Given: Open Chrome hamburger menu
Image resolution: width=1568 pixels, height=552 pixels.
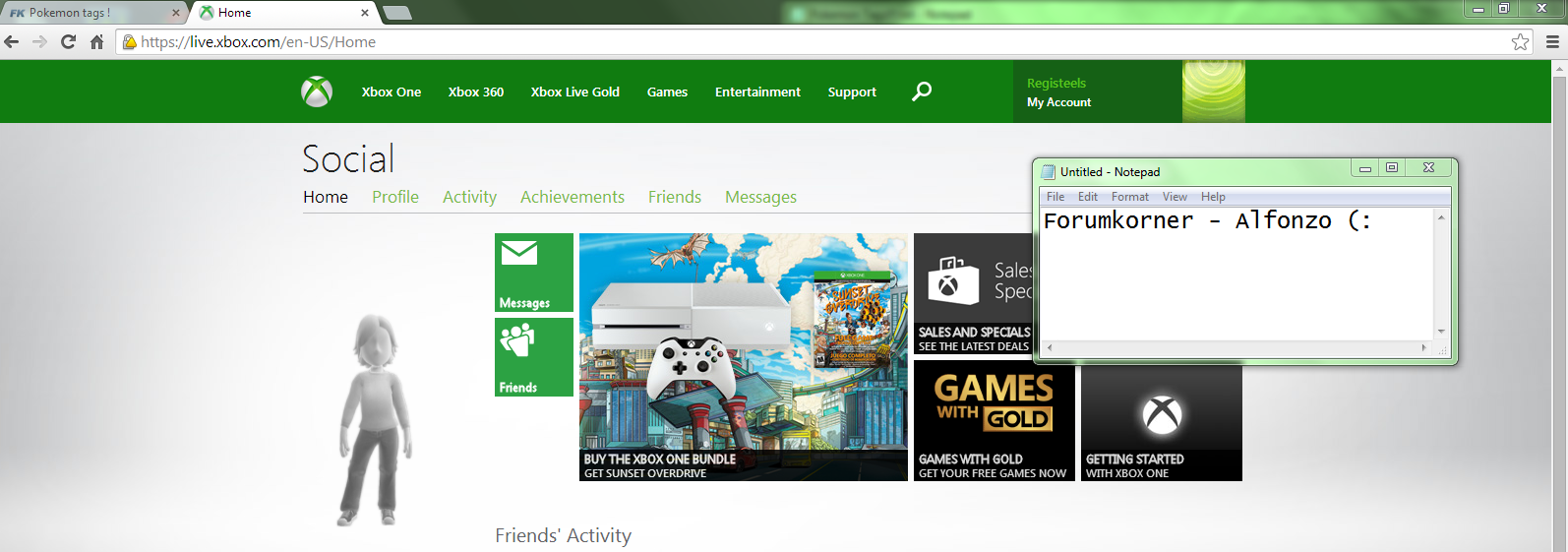Looking at the screenshot, I should pyautogui.click(x=1552, y=41).
